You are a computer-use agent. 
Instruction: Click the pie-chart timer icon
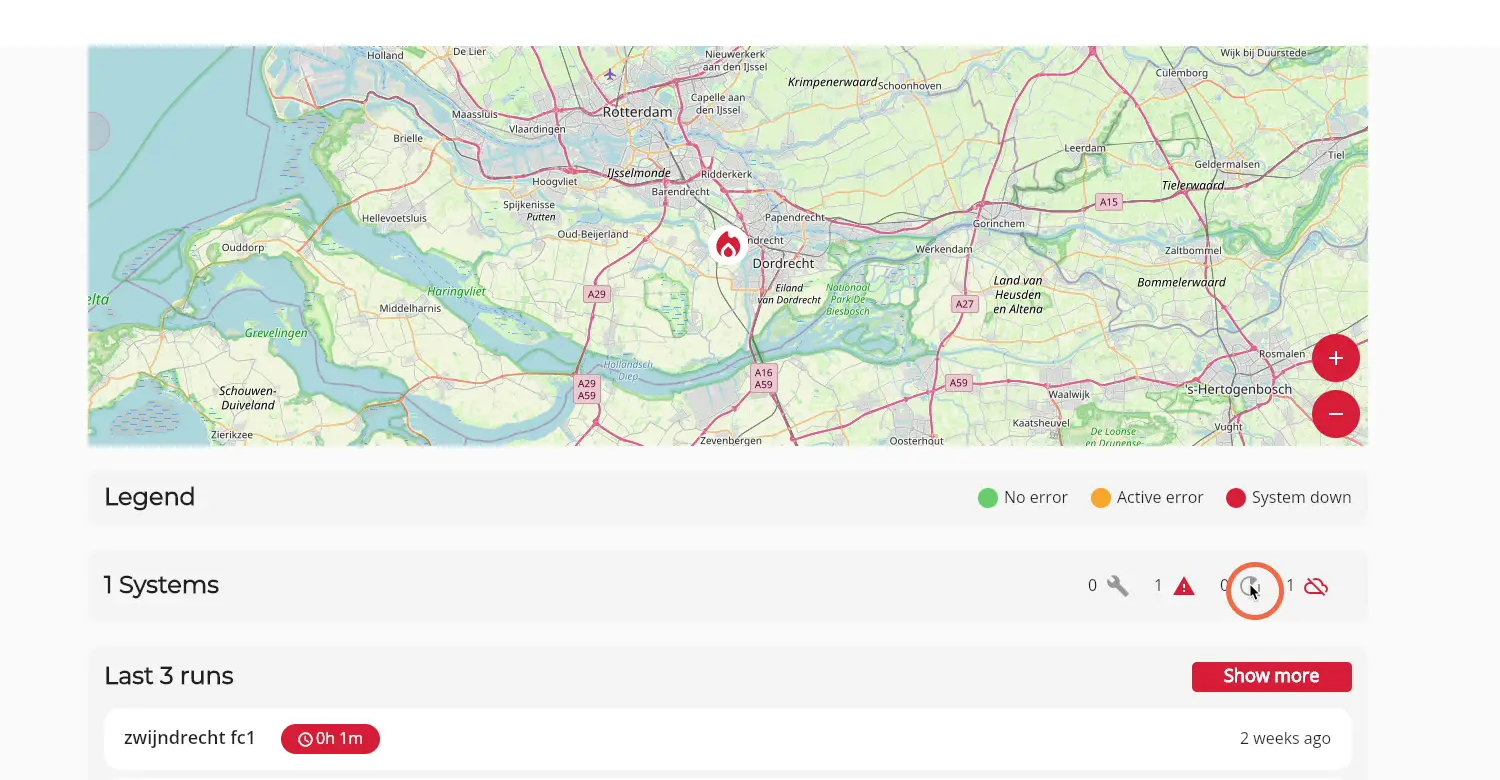(x=1250, y=586)
